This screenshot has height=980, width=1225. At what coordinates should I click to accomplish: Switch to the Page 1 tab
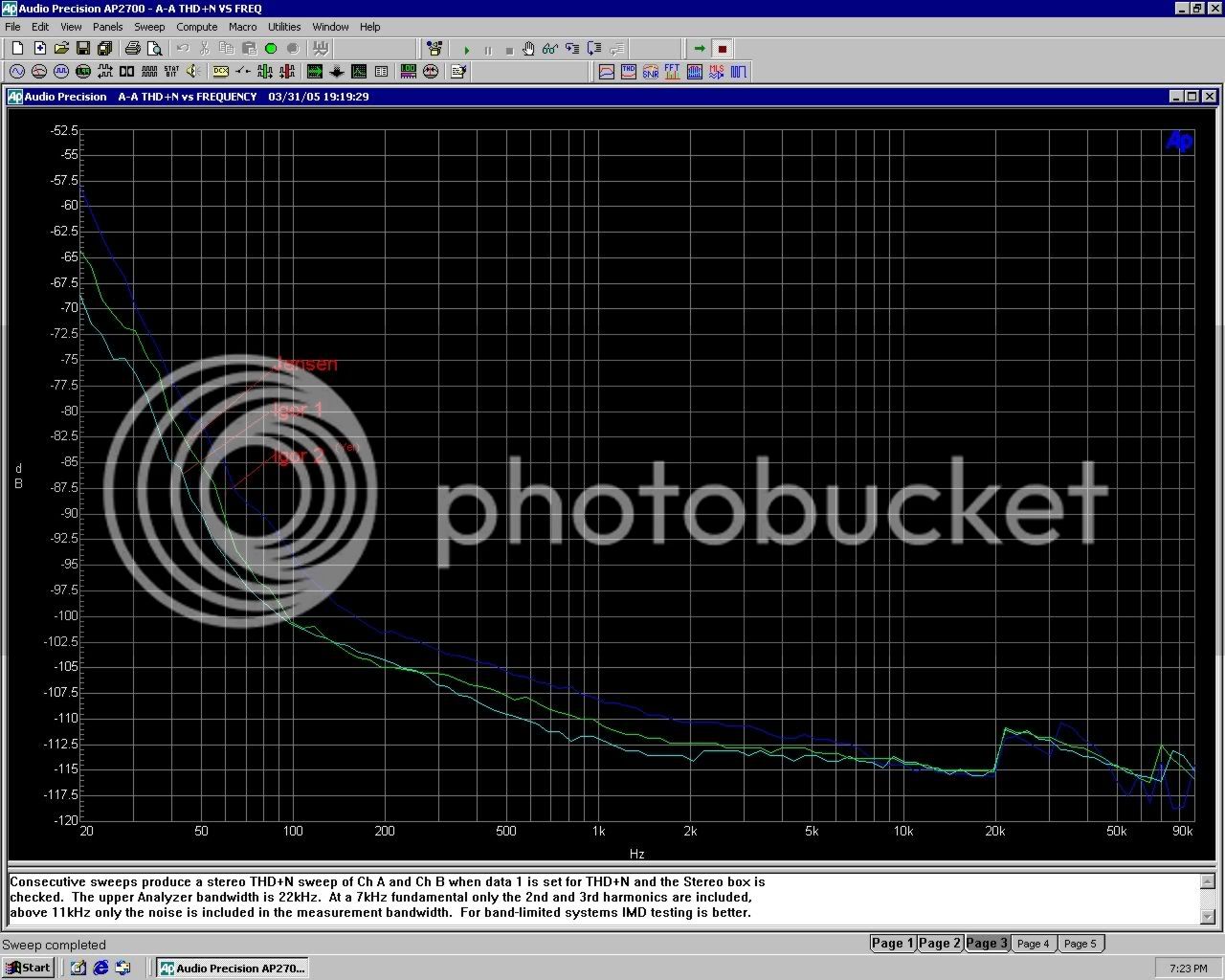[892, 943]
